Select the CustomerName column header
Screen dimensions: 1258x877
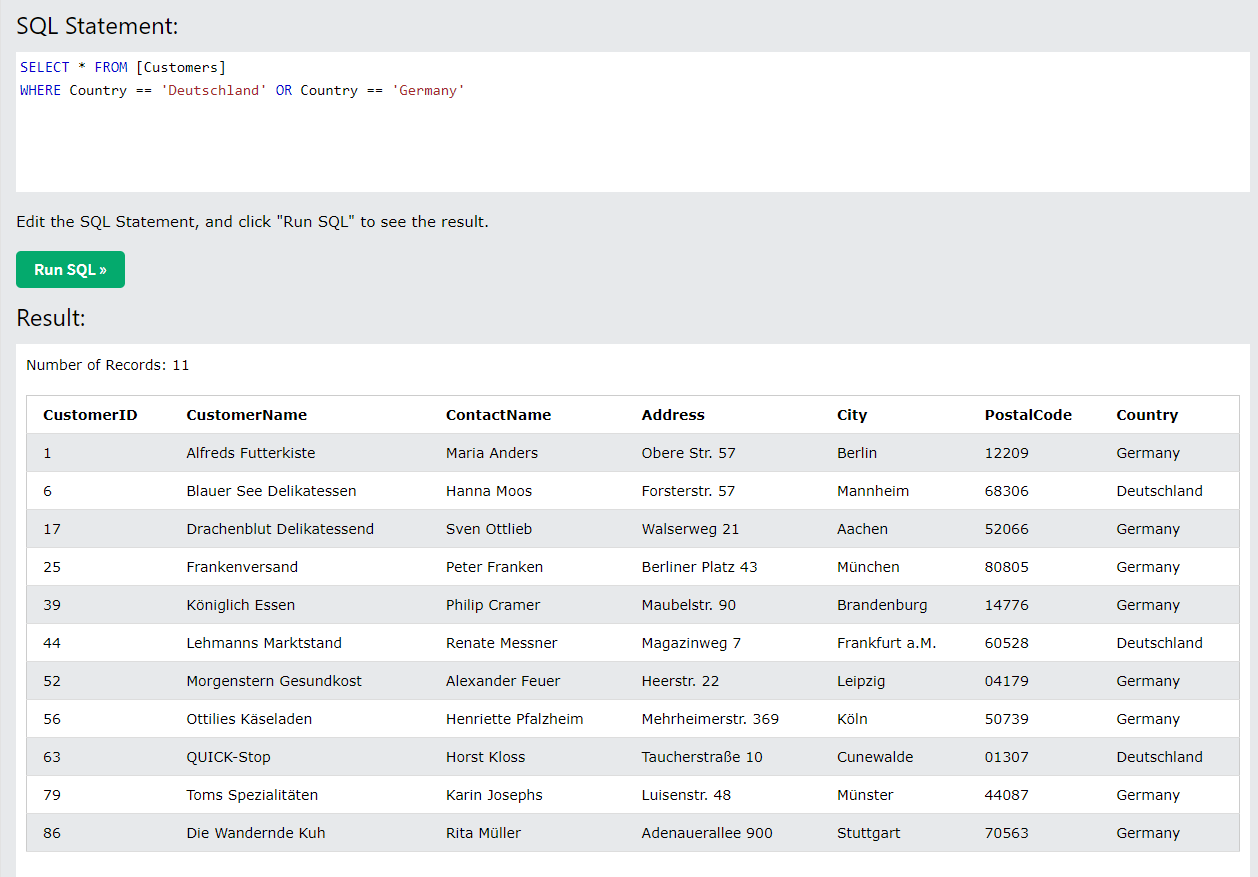(x=247, y=415)
